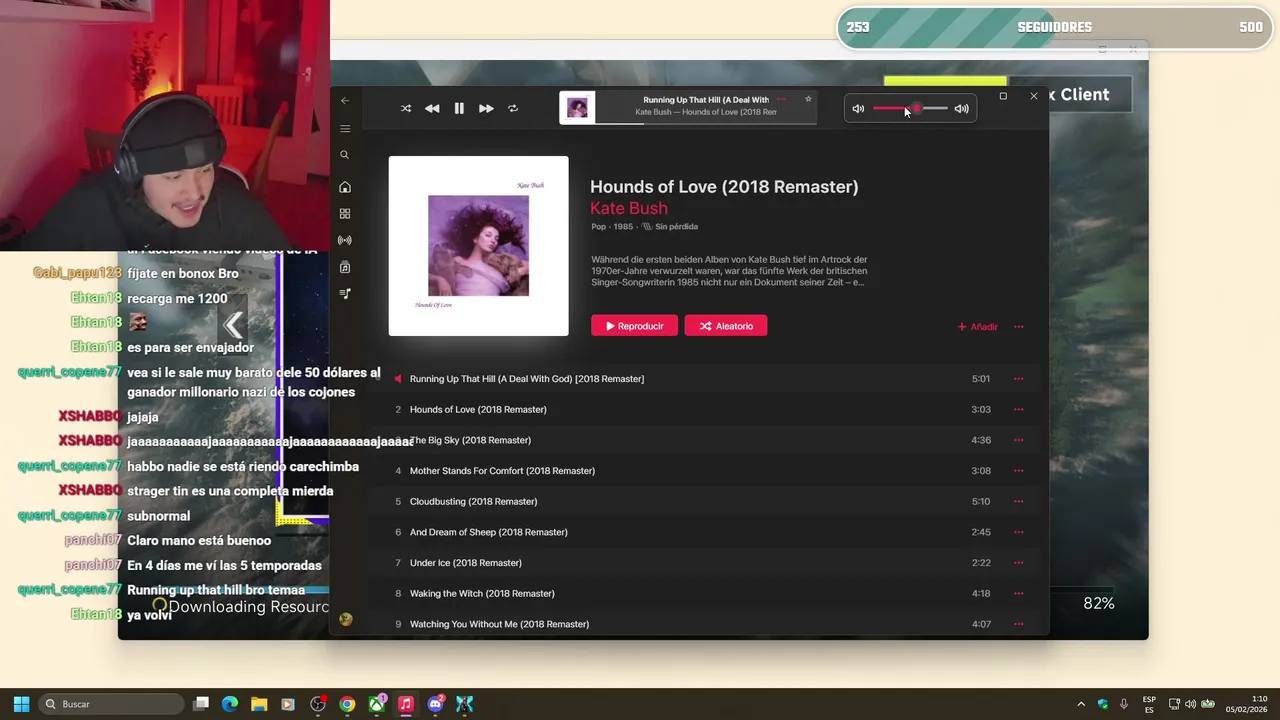Click the max volume speaker icon
The height and width of the screenshot is (720, 1280).
coord(961,108)
